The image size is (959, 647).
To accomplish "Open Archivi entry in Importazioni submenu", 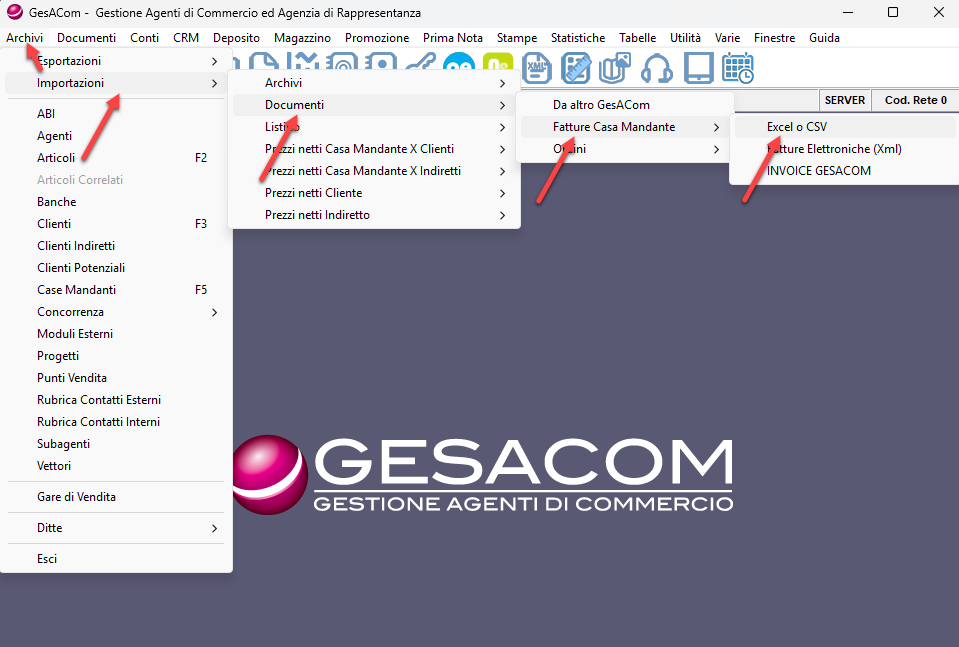I will point(373,83).
